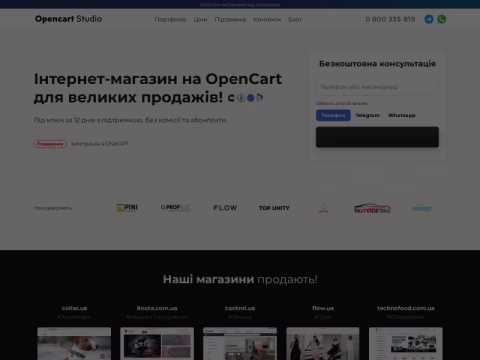480x360 pixels.
Task: Click the red-teal circular client logo
Action: pos(323,208)
